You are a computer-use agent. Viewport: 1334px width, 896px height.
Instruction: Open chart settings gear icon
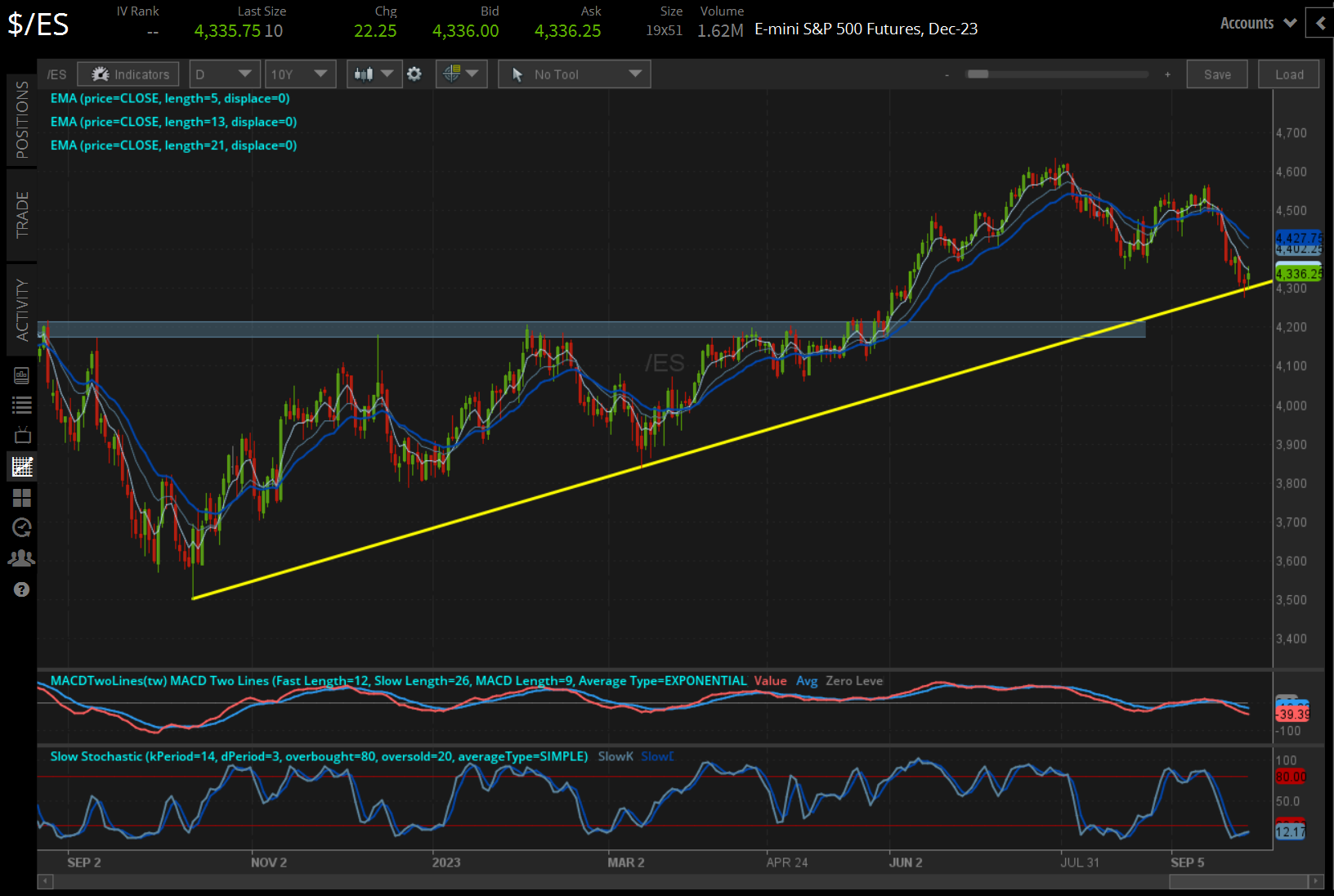pos(414,74)
